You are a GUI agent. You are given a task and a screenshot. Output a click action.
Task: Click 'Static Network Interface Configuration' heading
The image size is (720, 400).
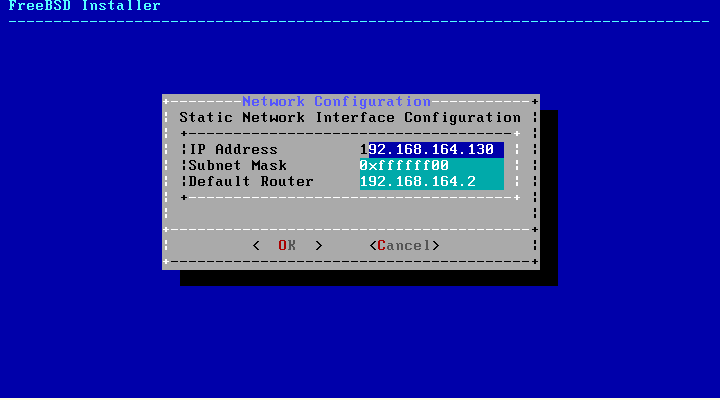coord(350,118)
